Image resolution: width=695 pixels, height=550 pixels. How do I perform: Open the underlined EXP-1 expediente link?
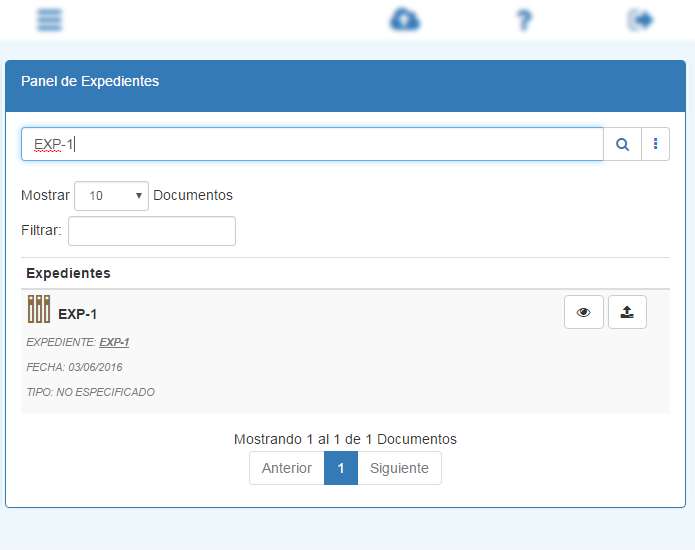click(114, 342)
